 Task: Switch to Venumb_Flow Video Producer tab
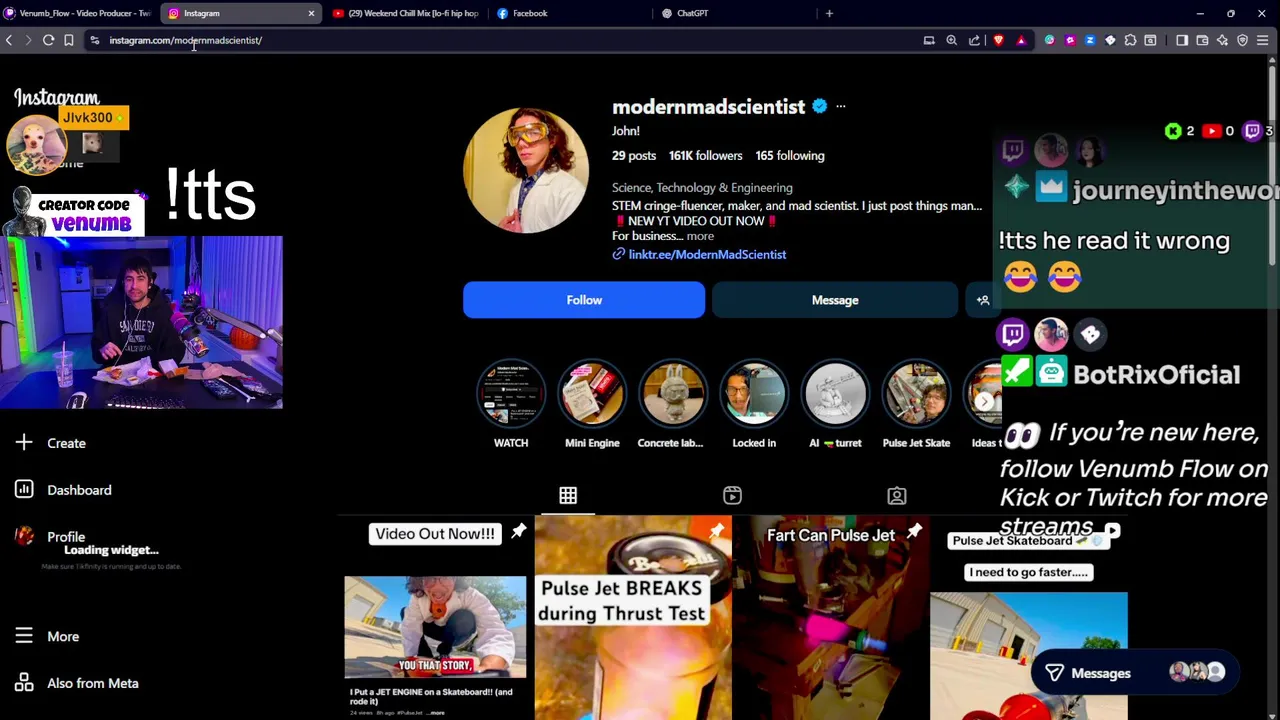(78, 13)
